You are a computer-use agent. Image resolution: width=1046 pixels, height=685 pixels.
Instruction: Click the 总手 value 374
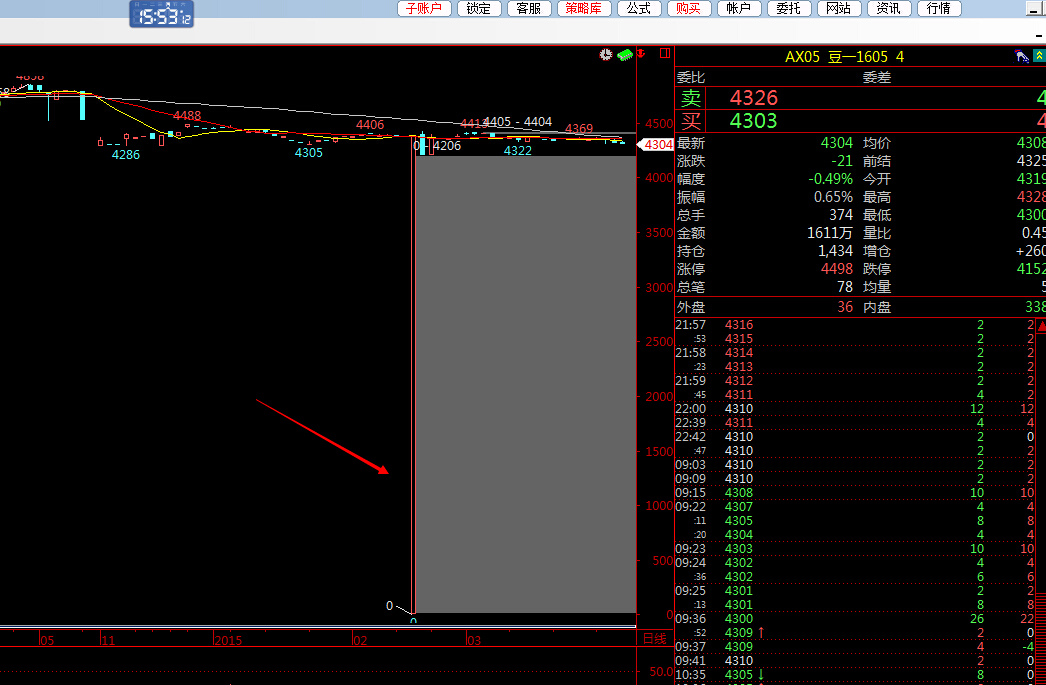coord(841,215)
